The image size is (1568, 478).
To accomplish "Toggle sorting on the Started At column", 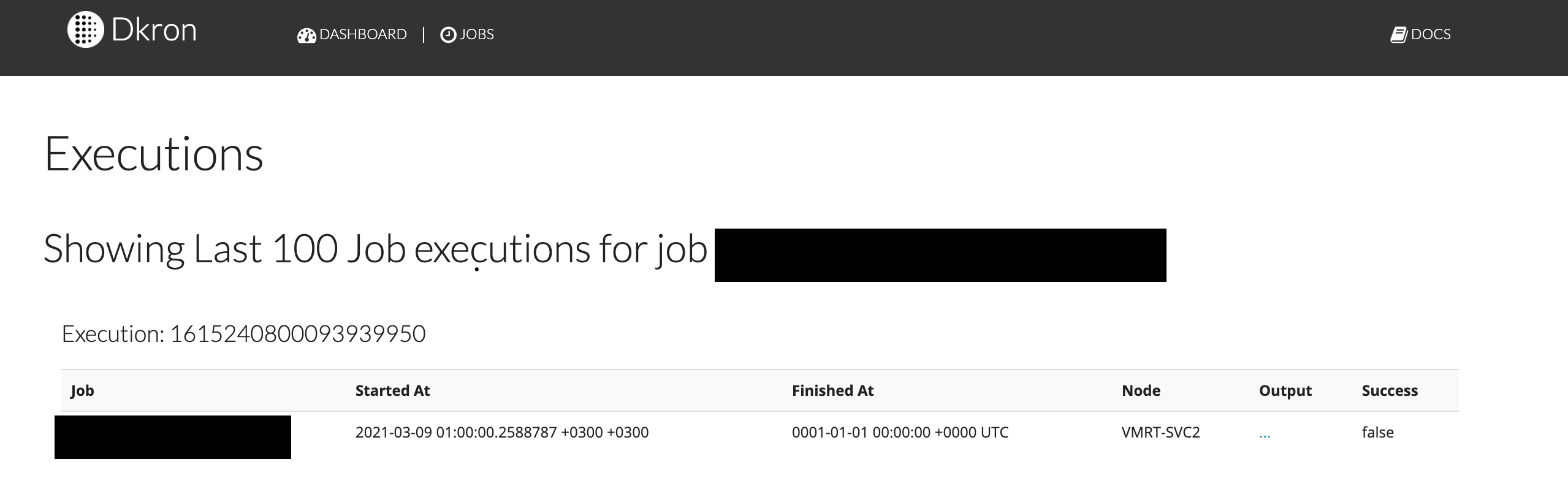I will 392,390.
